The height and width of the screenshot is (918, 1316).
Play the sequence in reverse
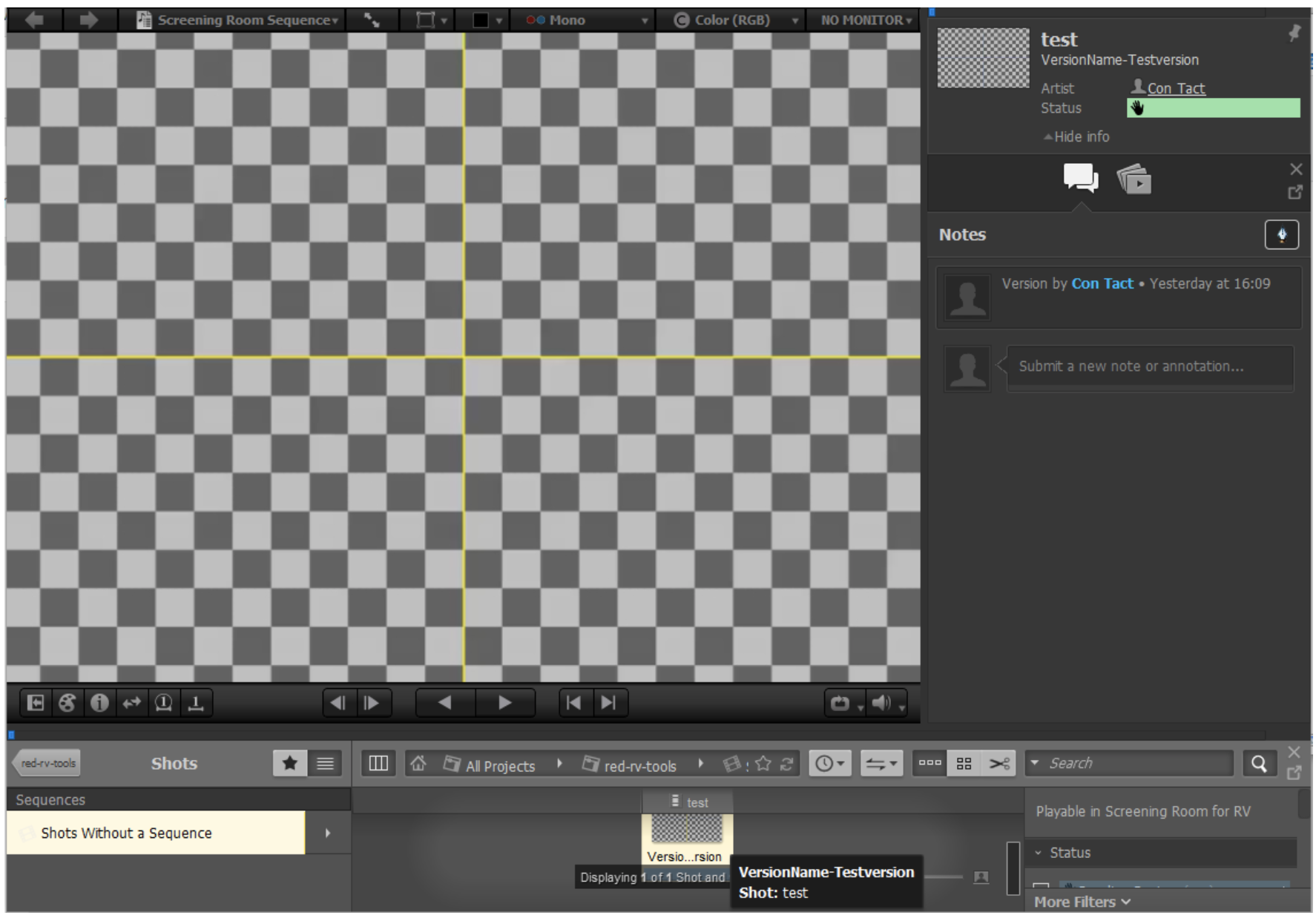point(445,702)
